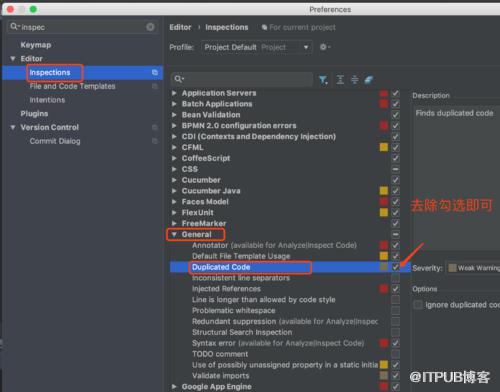Click the search icon in inspections filter
500x392 pixels.
tap(179, 79)
